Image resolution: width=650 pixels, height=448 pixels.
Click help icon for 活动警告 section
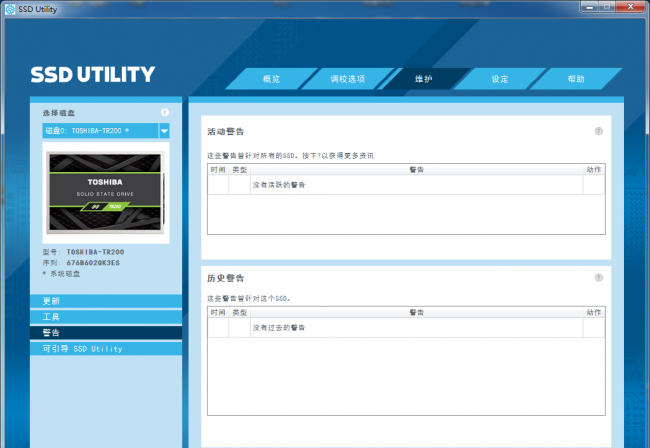(599, 131)
